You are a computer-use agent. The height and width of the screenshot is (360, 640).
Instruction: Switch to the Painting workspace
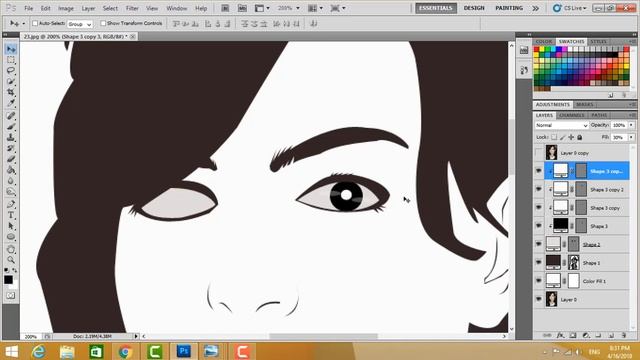click(509, 8)
